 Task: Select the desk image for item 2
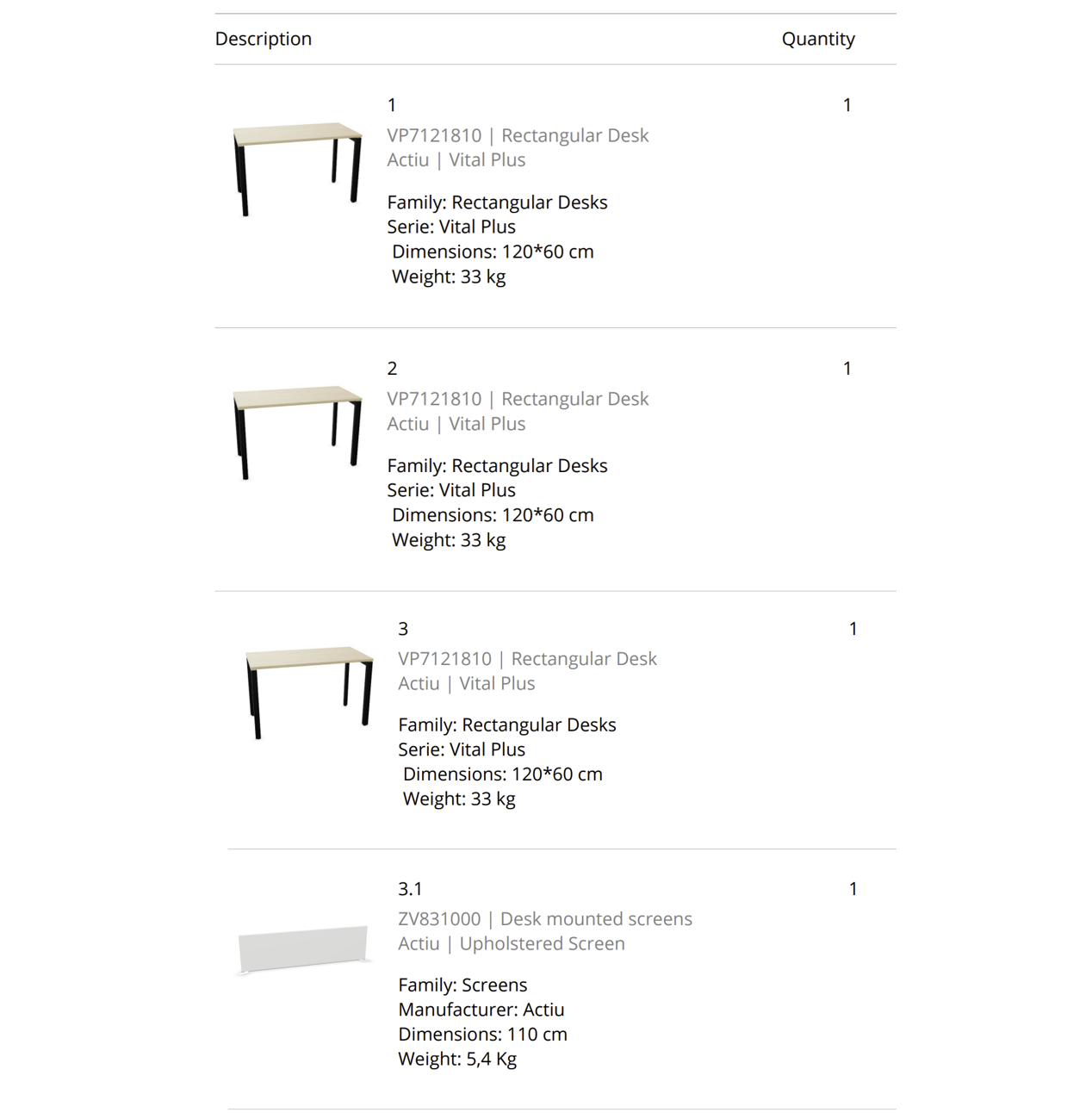pos(297,432)
